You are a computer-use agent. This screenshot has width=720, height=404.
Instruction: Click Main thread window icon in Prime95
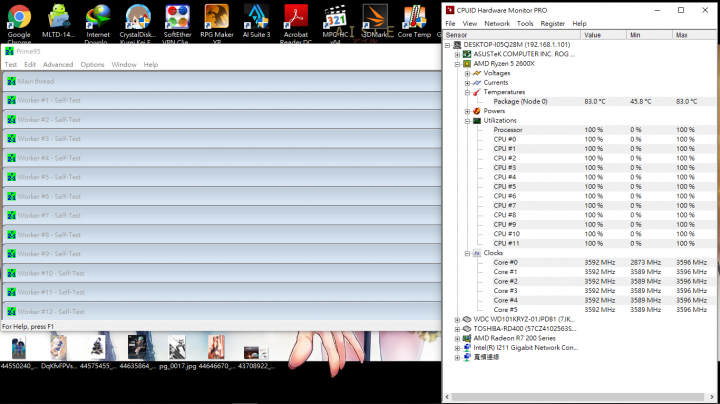[11, 81]
